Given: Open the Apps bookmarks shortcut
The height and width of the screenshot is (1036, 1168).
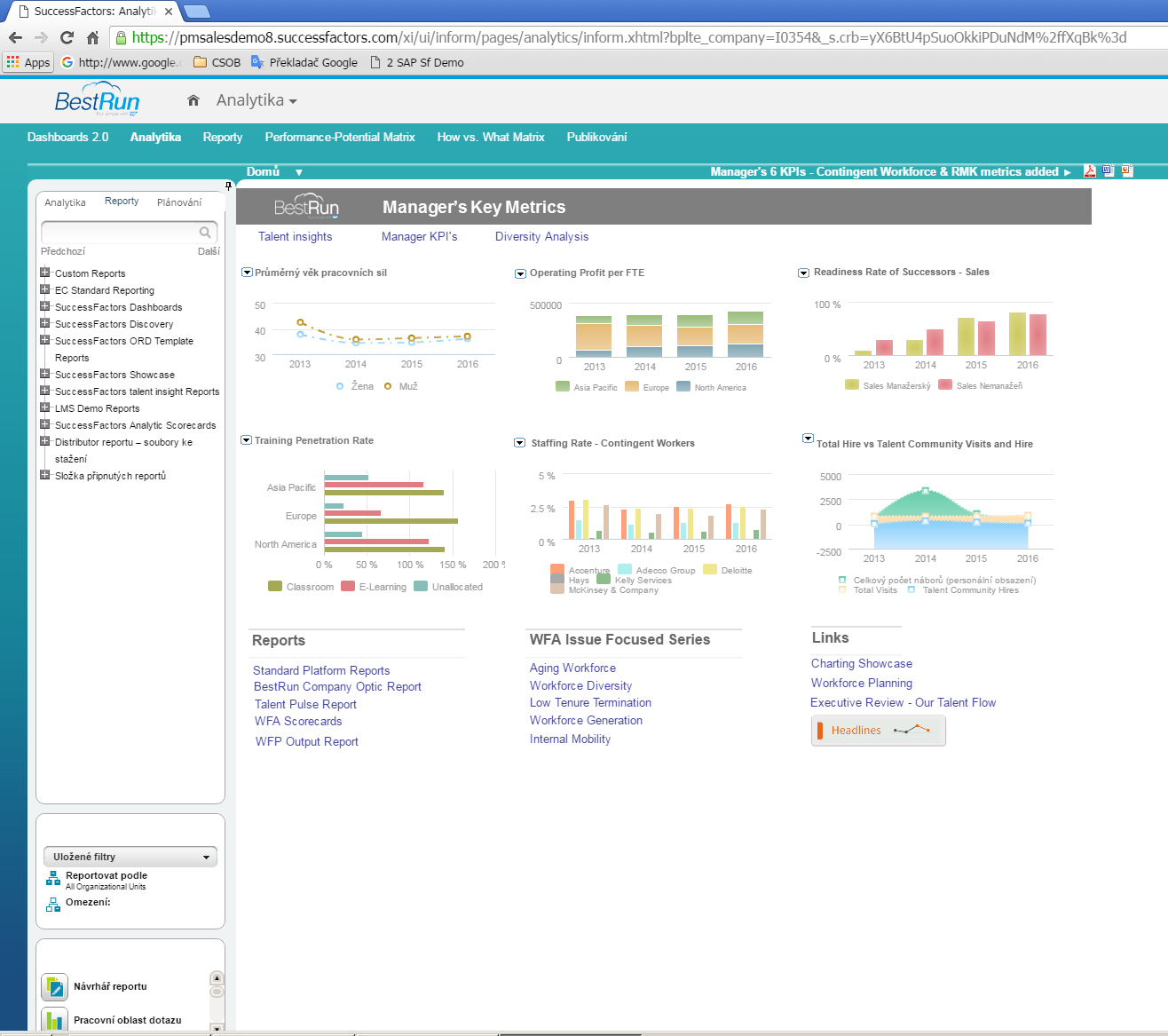Looking at the screenshot, I should click(28, 62).
